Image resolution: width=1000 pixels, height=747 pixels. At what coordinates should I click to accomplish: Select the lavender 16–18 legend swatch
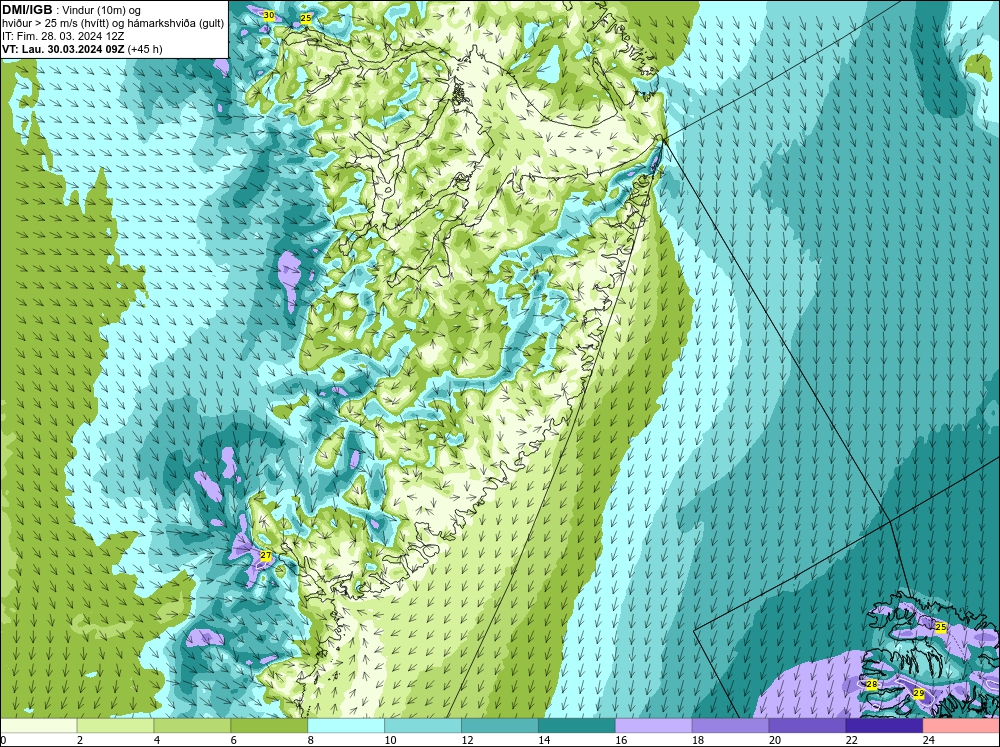pyautogui.click(x=653, y=726)
